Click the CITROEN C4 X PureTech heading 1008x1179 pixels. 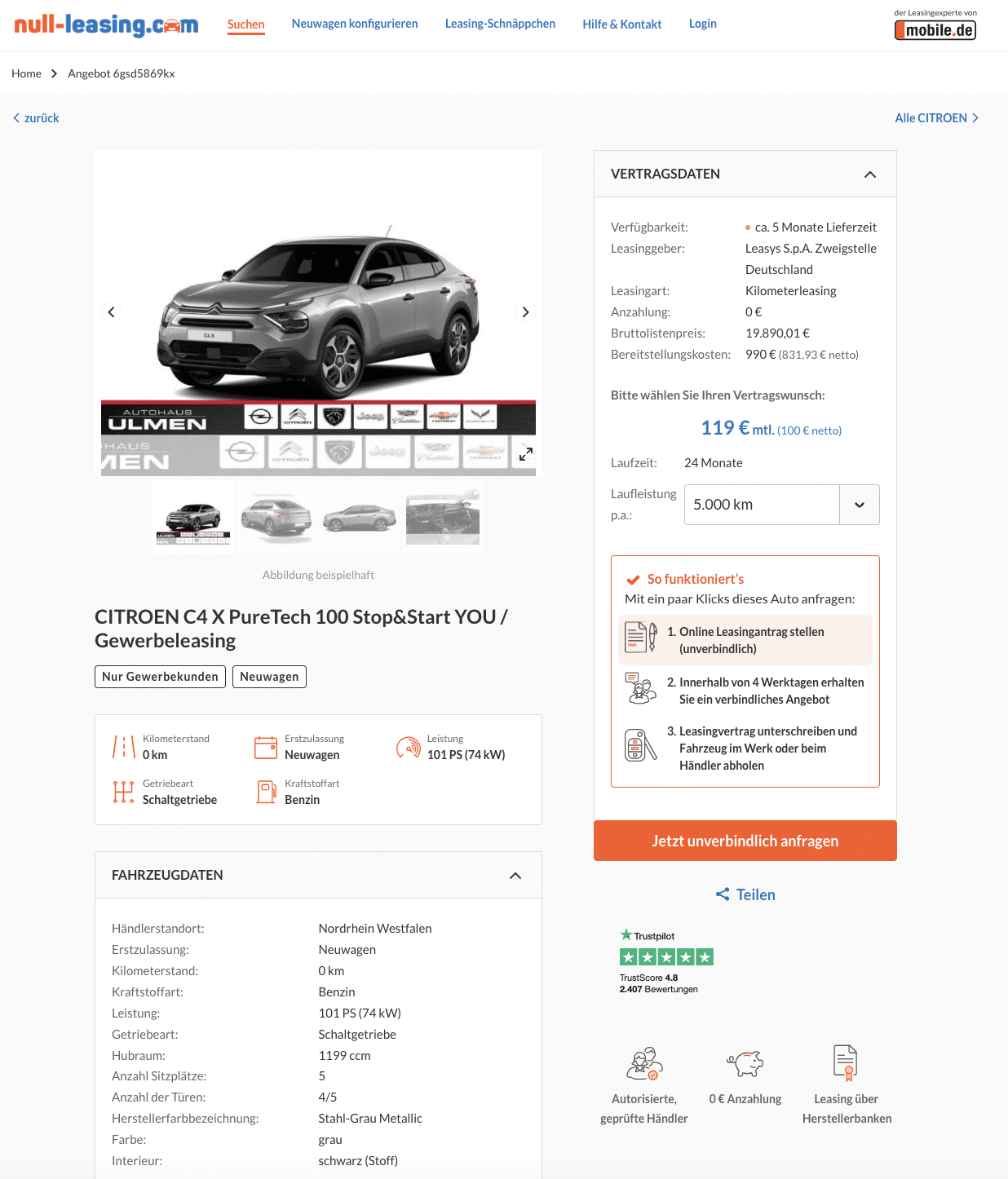click(301, 629)
